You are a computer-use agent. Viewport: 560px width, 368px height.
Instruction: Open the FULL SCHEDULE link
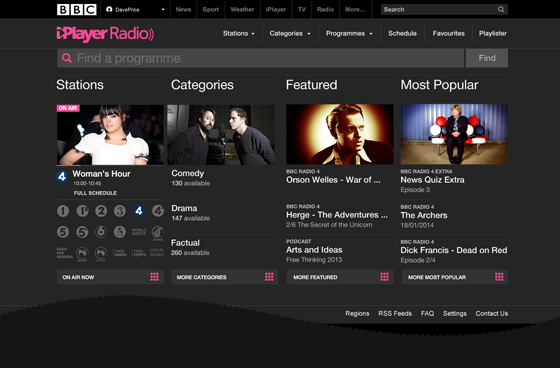(x=95, y=193)
